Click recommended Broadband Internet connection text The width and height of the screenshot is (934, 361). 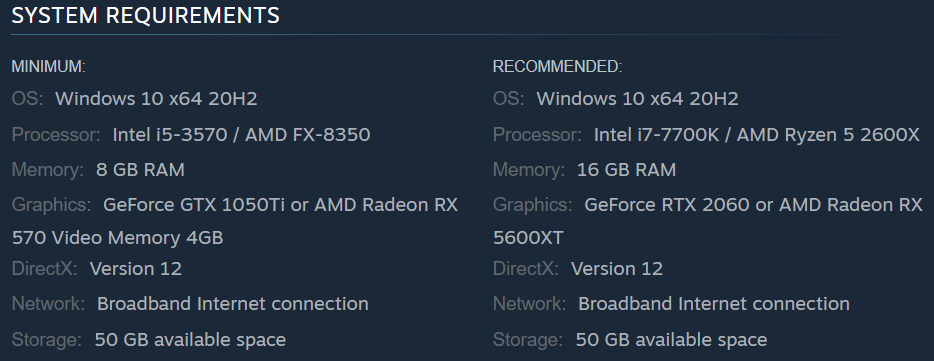pos(714,304)
